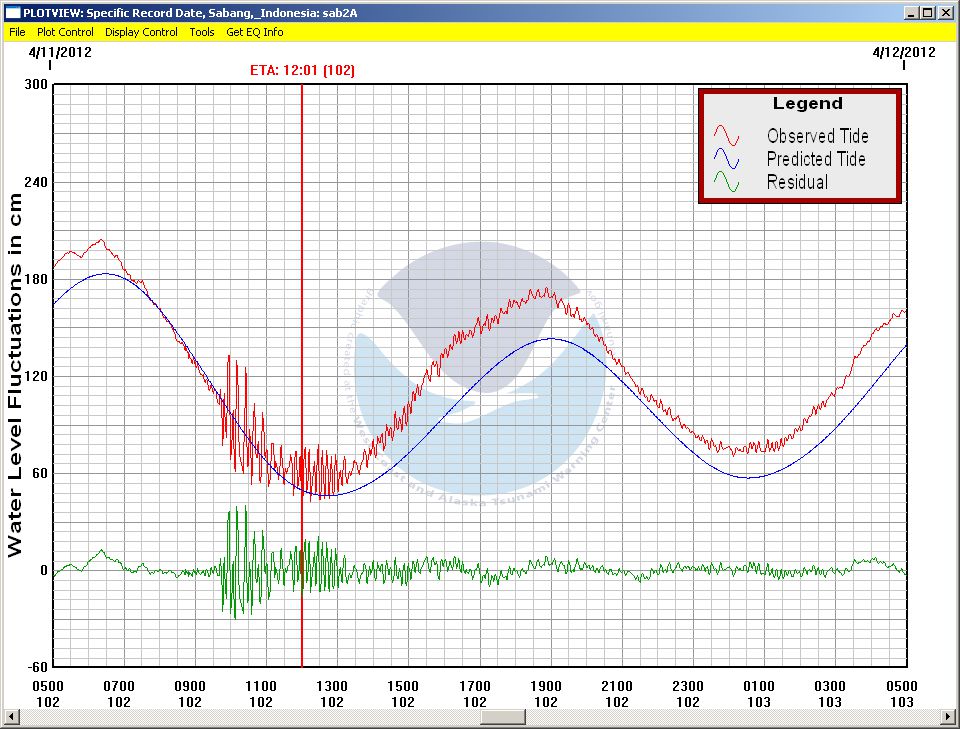This screenshot has width=960, height=729.
Task: Open the Plot Control menu
Action: (x=65, y=32)
